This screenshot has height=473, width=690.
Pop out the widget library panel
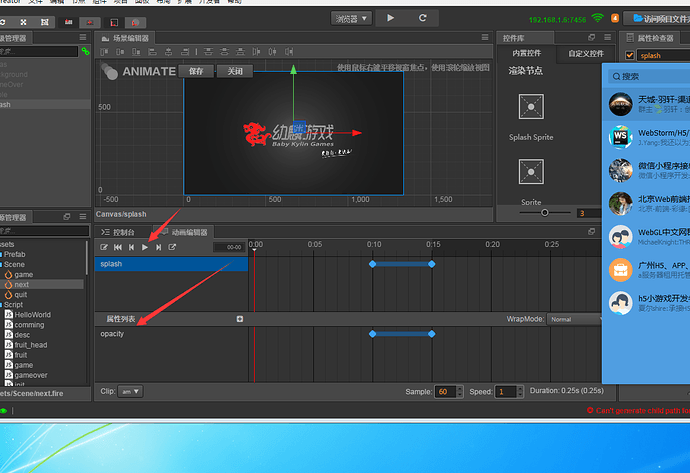tap(591, 37)
